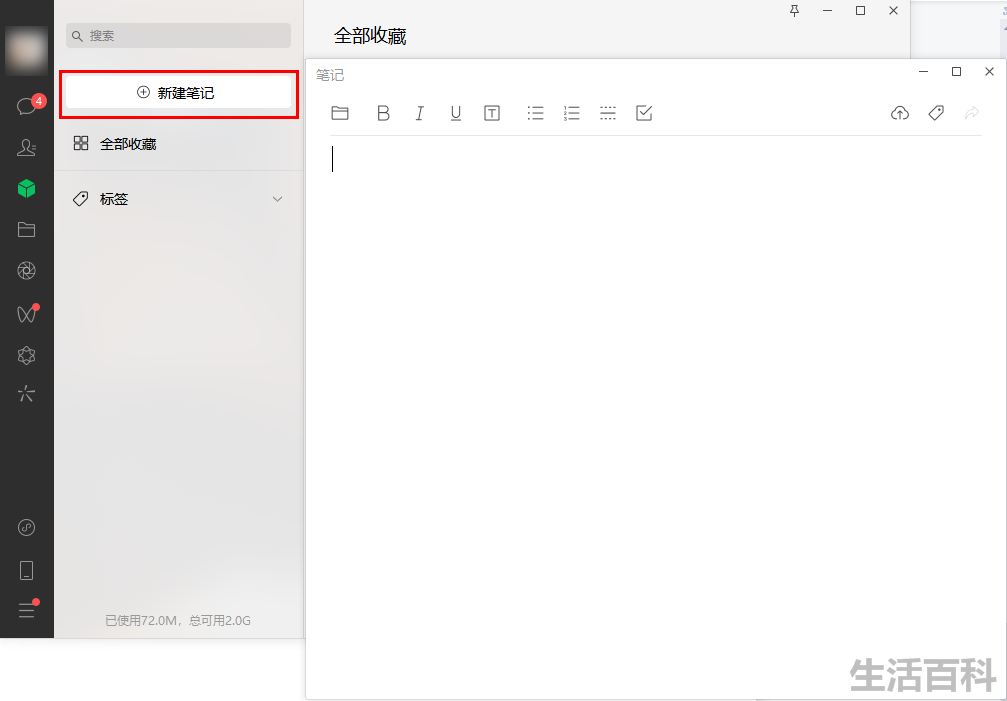This screenshot has height=701, width=1007.
Task: Open the Top Stories hexagon flower icon
Action: pyautogui.click(x=26, y=355)
